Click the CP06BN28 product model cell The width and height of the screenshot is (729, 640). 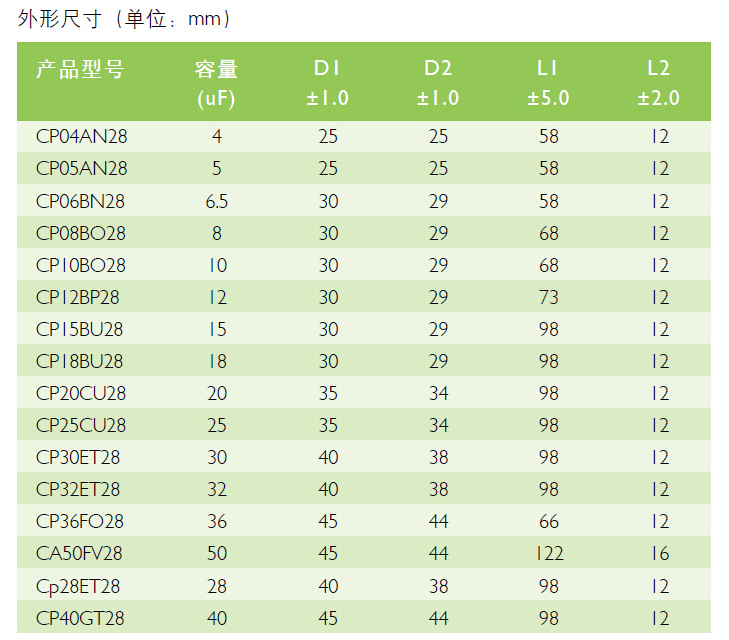coord(82,201)
